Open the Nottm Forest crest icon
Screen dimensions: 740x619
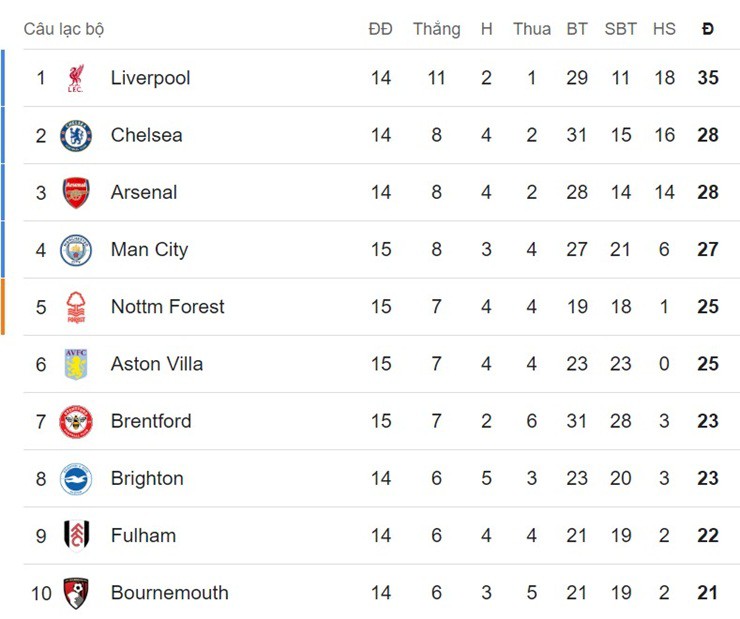(x=76, y=307)
